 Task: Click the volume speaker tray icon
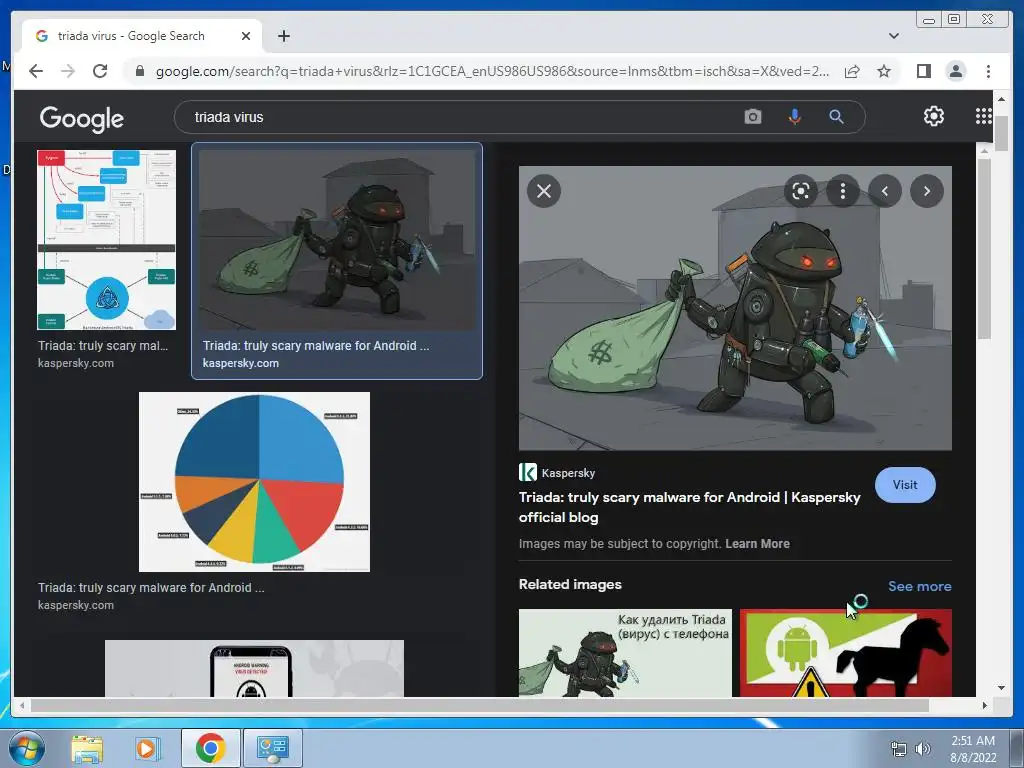922,749
